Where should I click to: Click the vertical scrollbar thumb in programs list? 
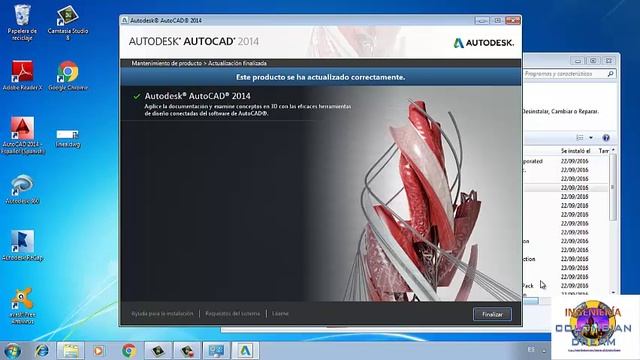613,188
